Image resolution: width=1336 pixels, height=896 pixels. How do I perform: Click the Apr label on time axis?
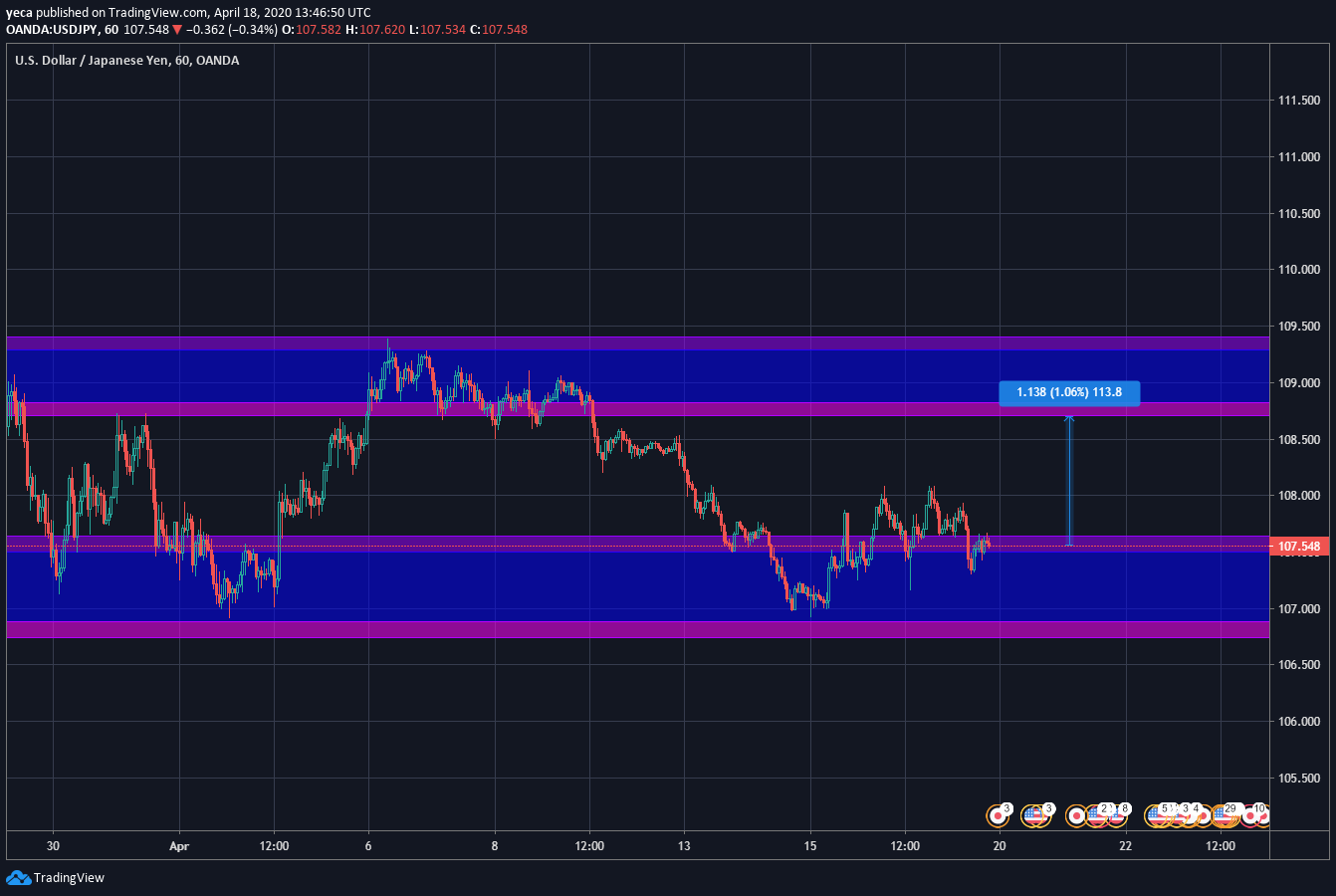pyautogui.click(x=179, y=846)
